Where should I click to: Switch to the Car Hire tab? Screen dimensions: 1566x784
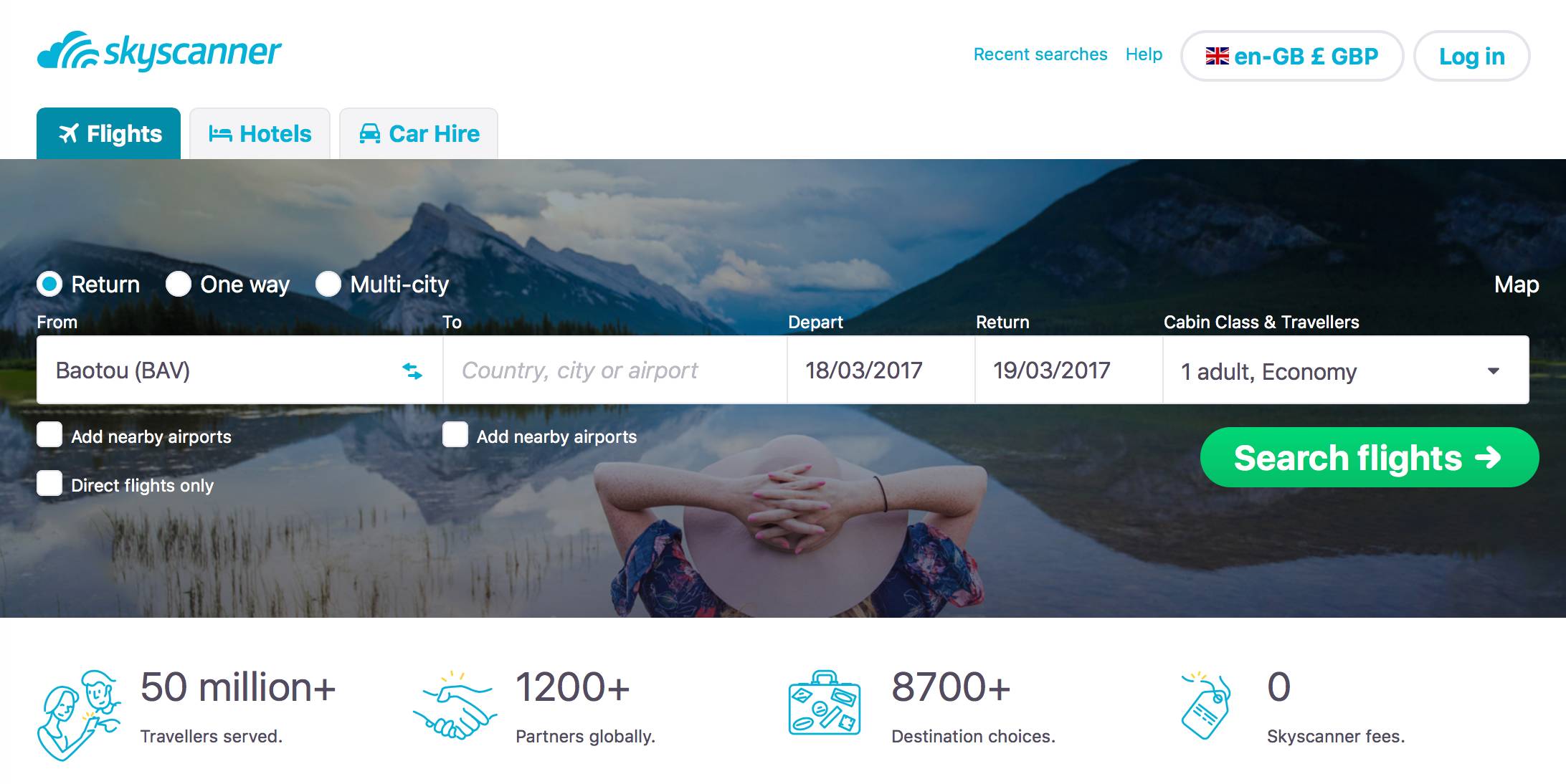pos(419,133)
